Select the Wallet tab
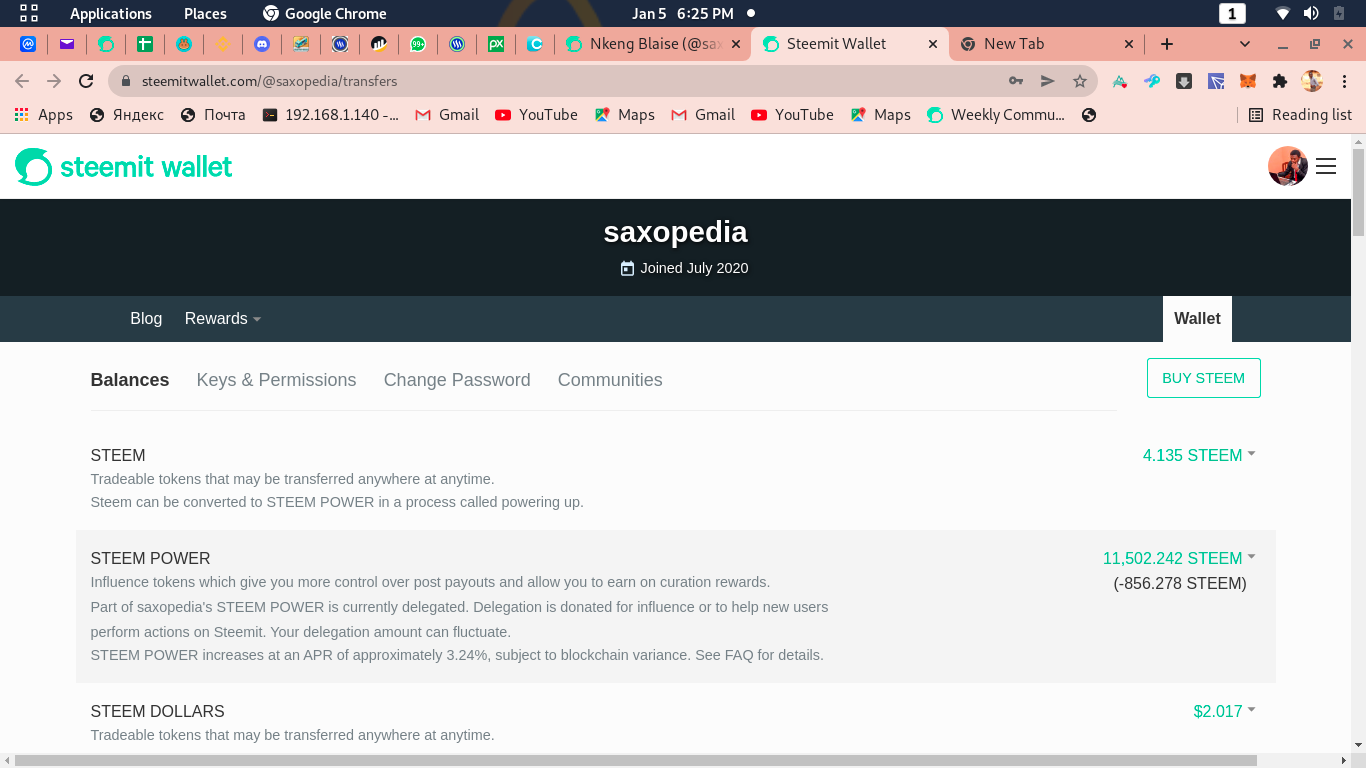 click(x=1197, y=318)
